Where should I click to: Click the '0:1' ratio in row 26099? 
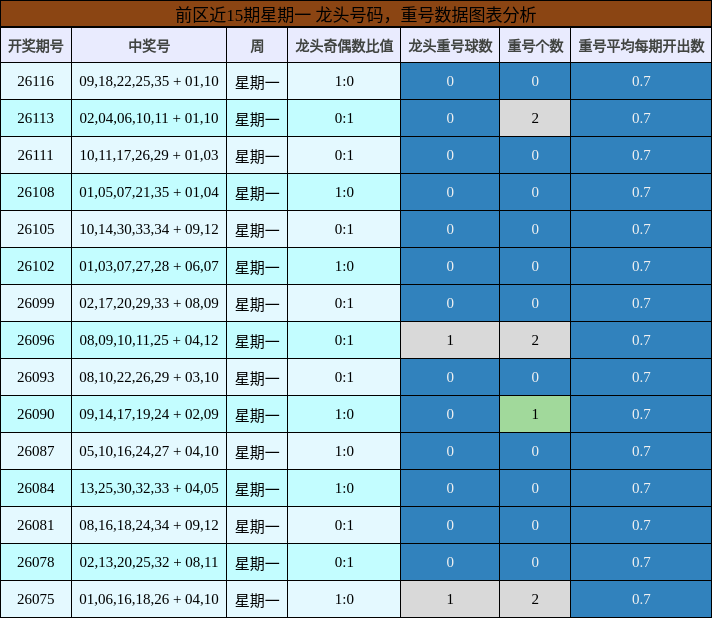coord(344,303)
